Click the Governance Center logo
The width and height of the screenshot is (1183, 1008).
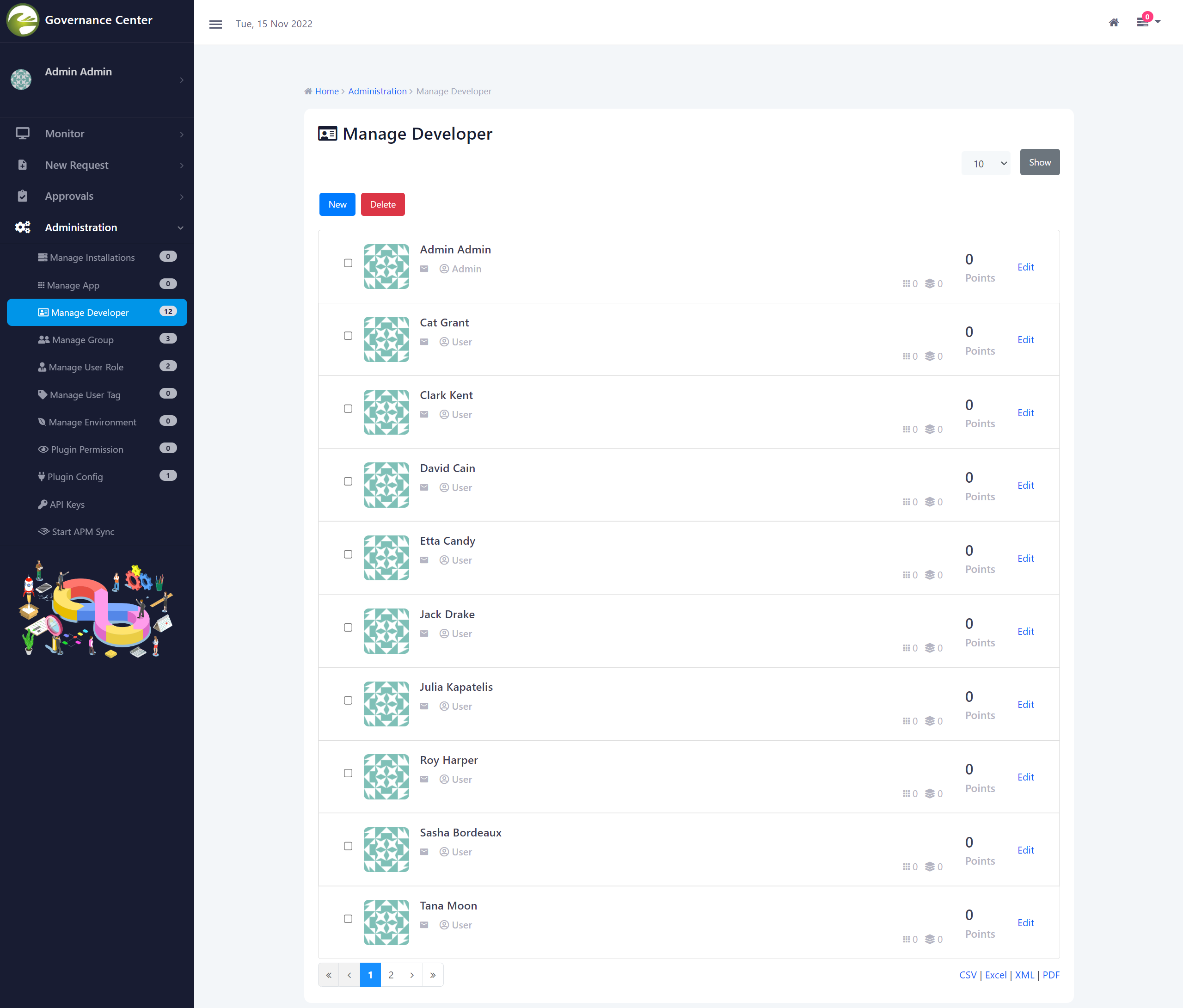[x=22, y=20]
